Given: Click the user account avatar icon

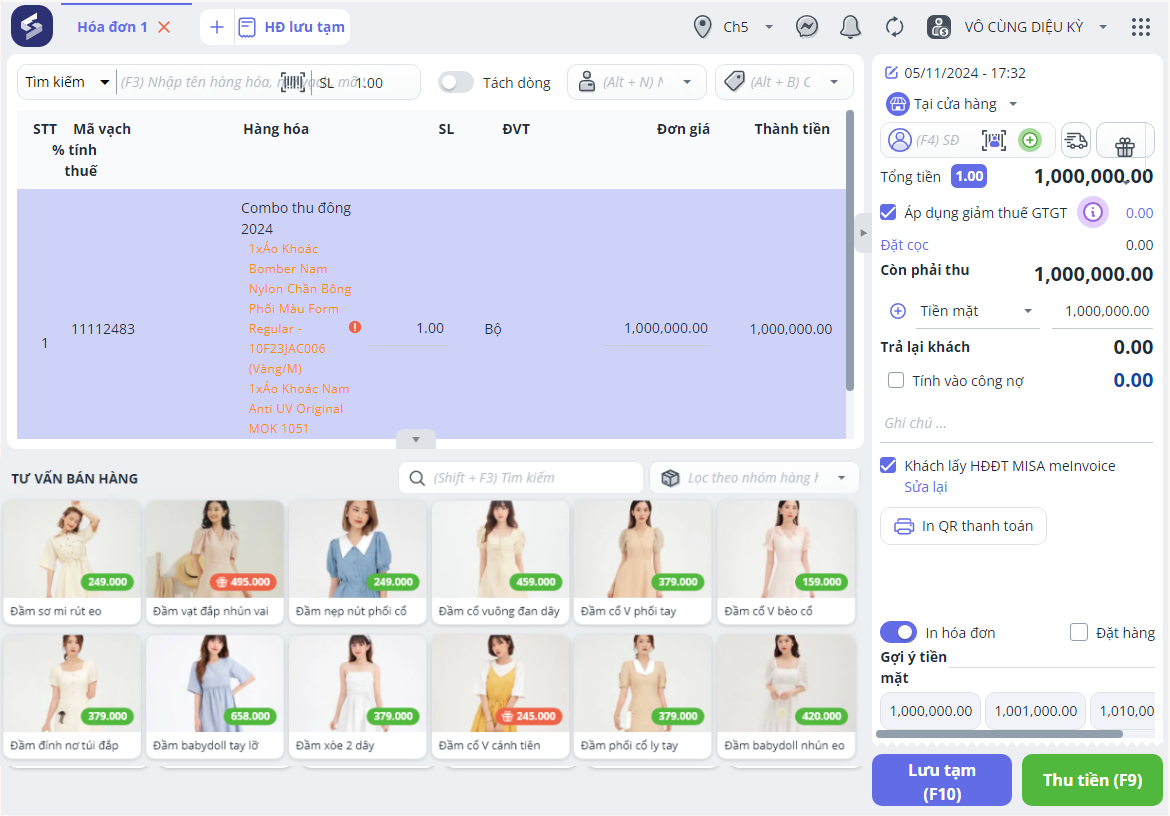Looking at the screenshot, I should (938, 27).
